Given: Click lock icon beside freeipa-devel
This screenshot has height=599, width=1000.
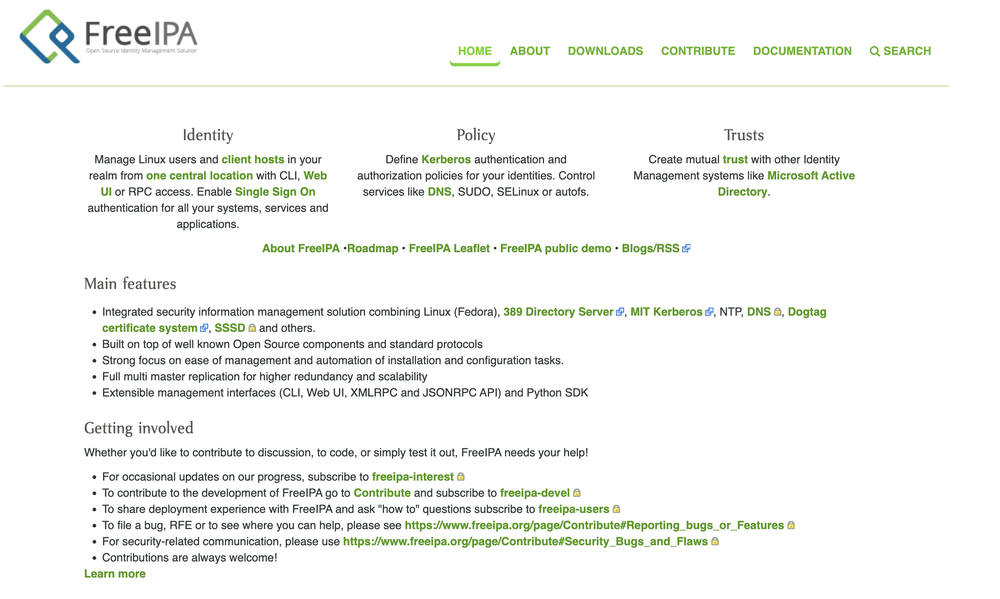Looking at the screenshot, I should [x=577, y=493].
